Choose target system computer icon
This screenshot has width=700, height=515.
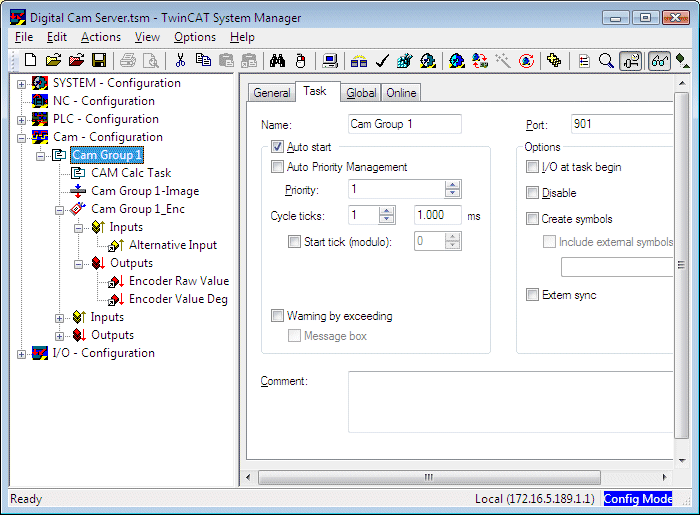pos(330,60)
